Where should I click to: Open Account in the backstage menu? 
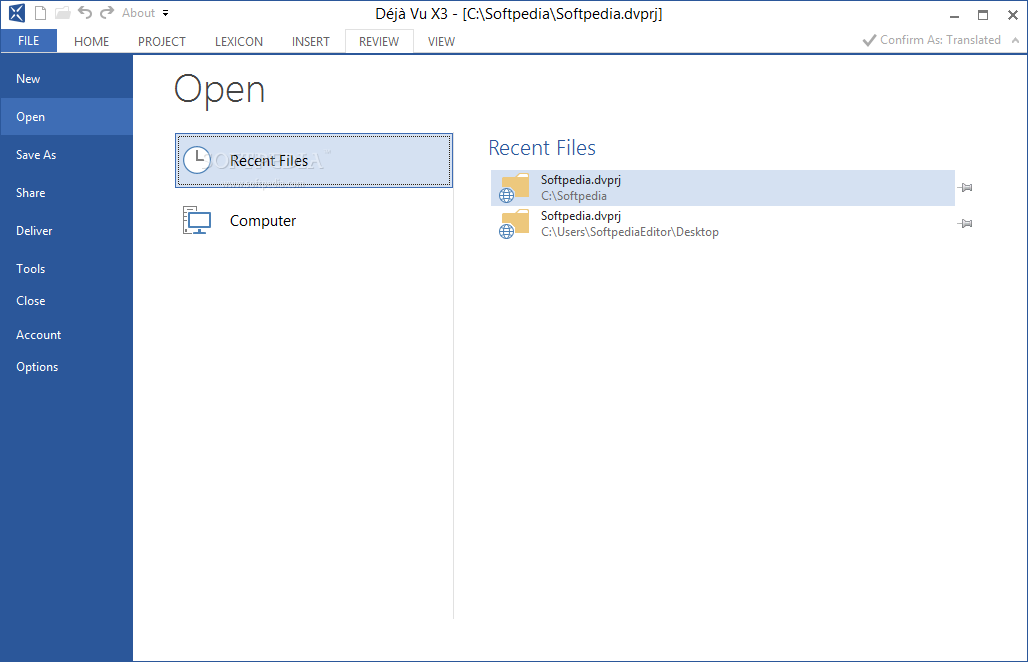[x=66, y=335]
